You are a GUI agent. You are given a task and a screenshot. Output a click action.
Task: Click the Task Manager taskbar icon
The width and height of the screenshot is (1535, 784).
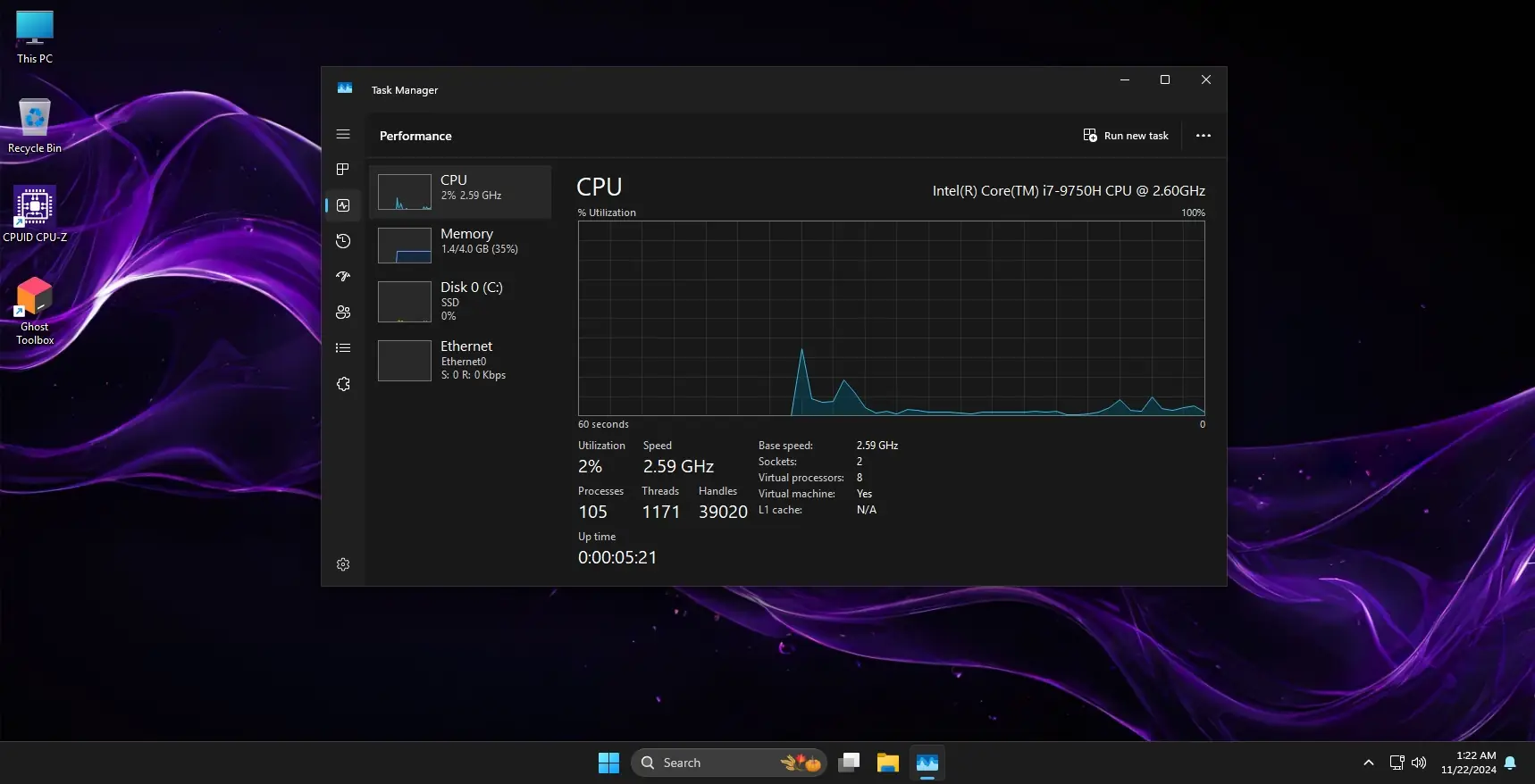pos(927,763)
